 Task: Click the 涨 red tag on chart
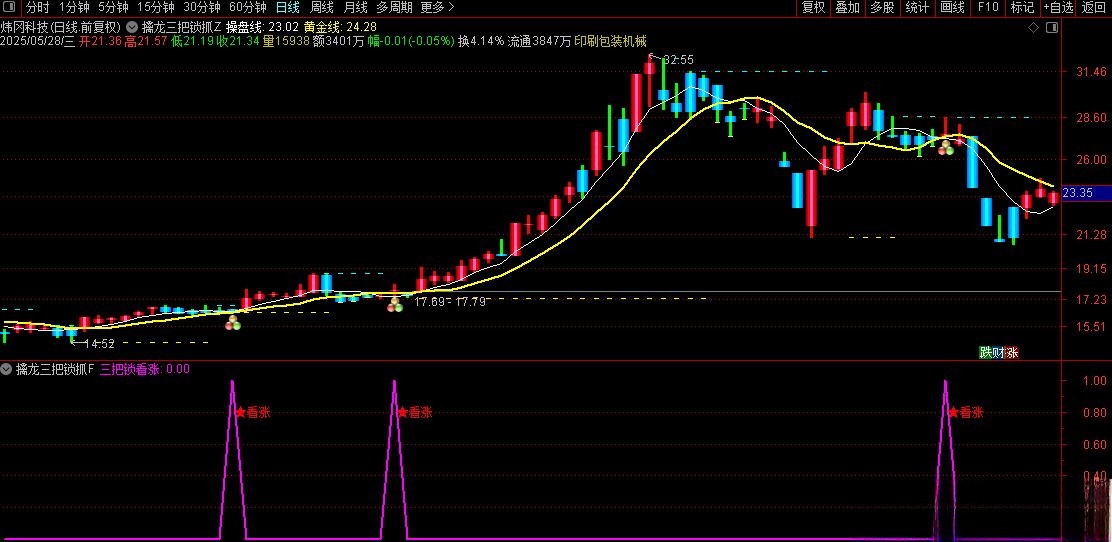(x=1012, y=352)
